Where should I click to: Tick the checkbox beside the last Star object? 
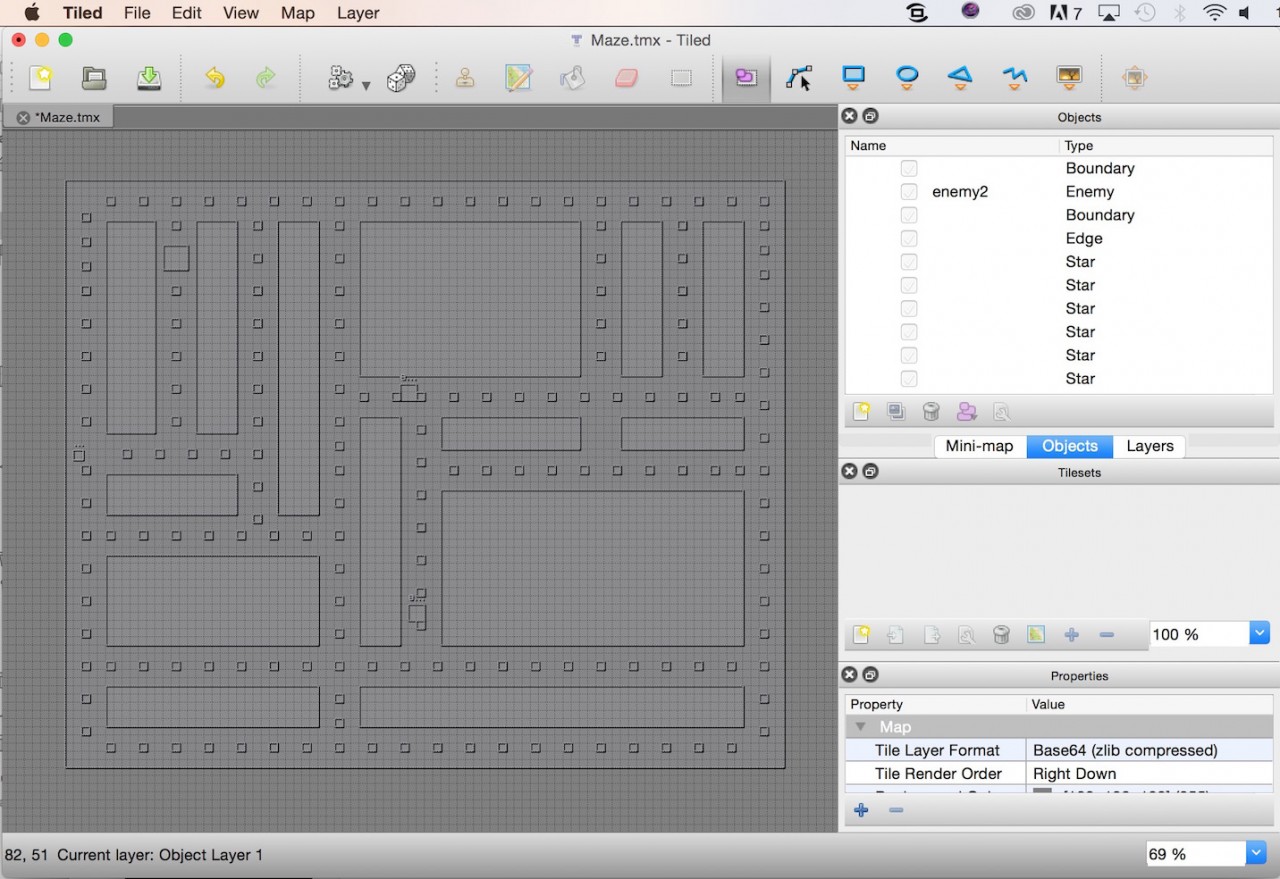[x=908, y=378]
